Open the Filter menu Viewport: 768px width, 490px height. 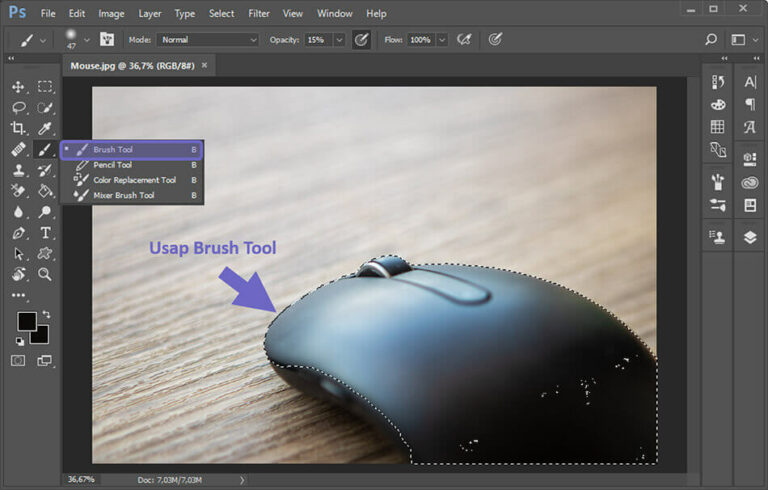(x=259, y=14)
